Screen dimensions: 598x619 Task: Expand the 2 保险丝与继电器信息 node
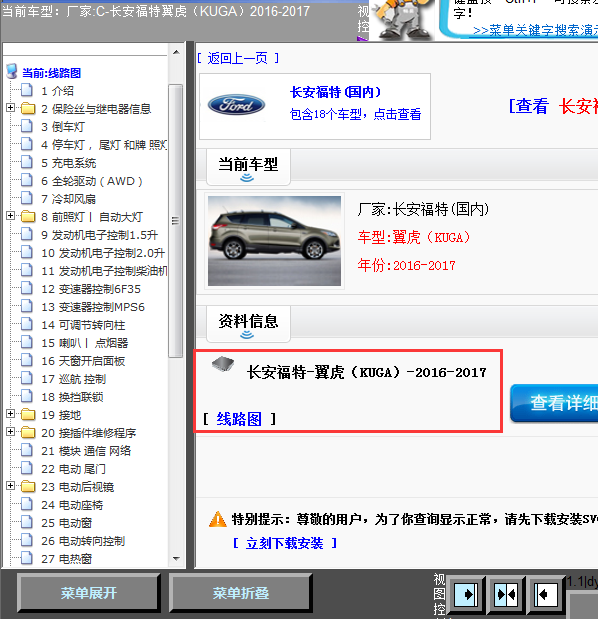(11, 107)
